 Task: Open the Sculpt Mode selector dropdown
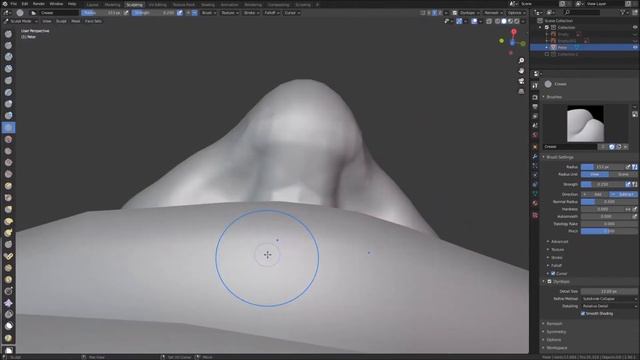(20, 21)
